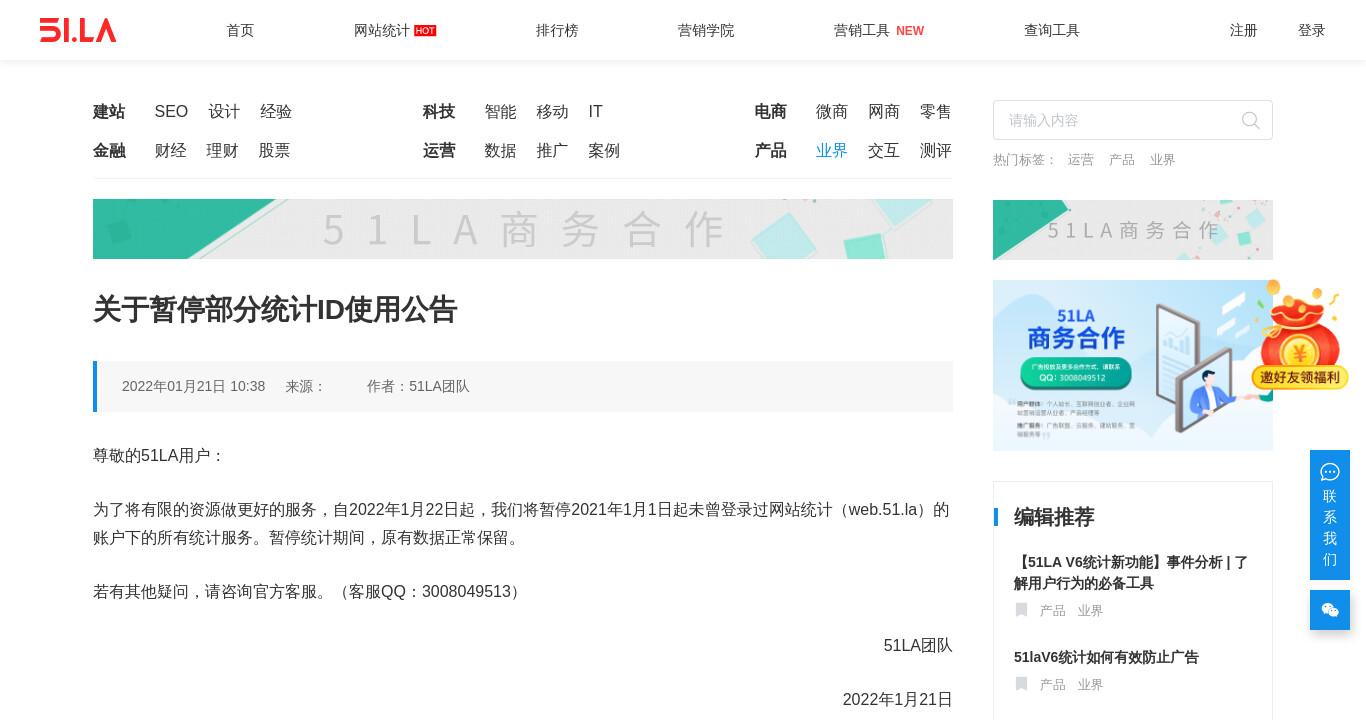Open 查询工具 menu item
This screenshot has height=720, width=1366.
click(1052, 30)
